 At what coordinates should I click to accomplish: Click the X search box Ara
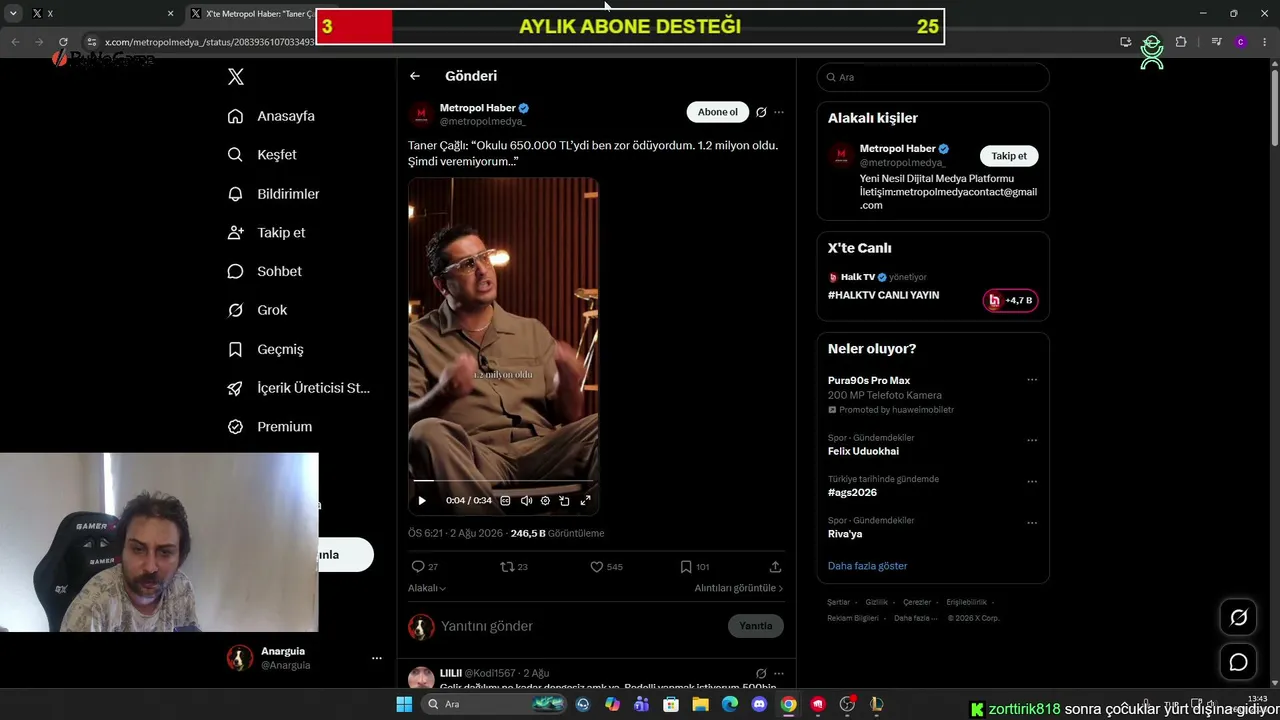(933, 77)
